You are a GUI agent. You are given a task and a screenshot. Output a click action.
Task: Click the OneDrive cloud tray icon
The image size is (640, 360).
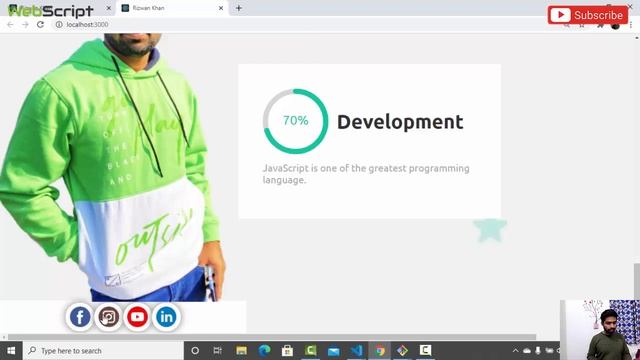(x=527, y=351)
